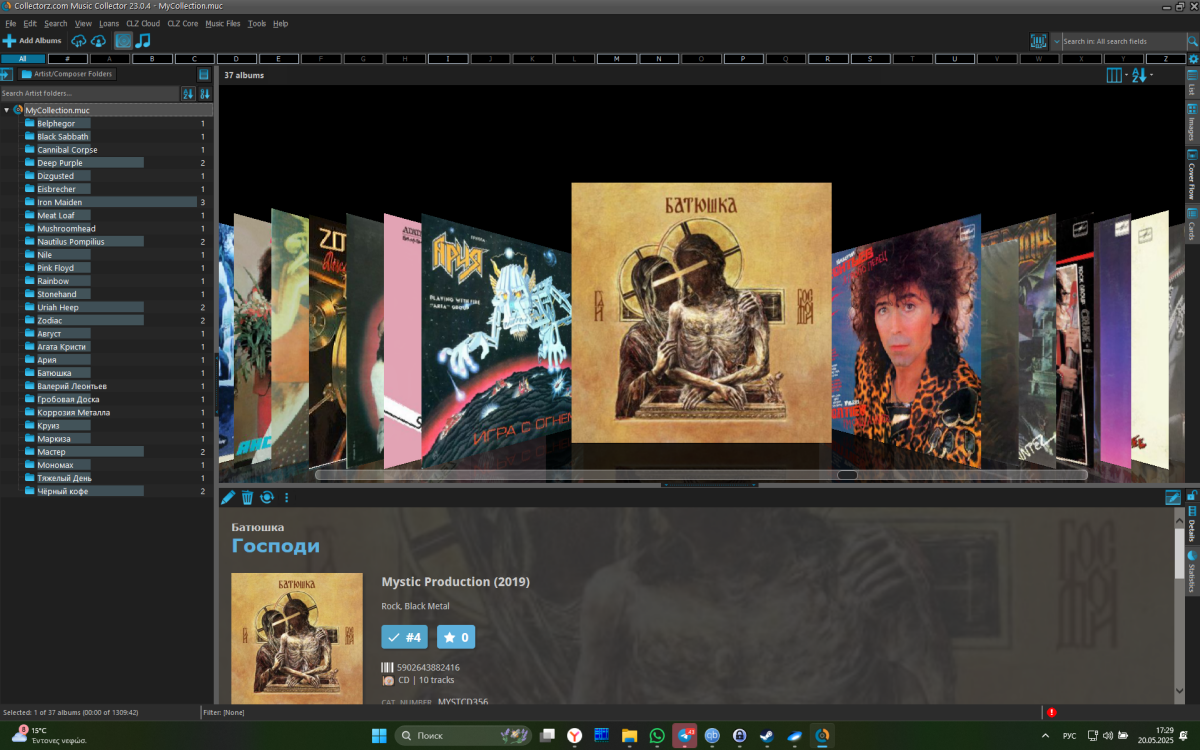This screenshot has height=750, width=1200.
Task: Filter albums by letter U
Action: (954, 59)
